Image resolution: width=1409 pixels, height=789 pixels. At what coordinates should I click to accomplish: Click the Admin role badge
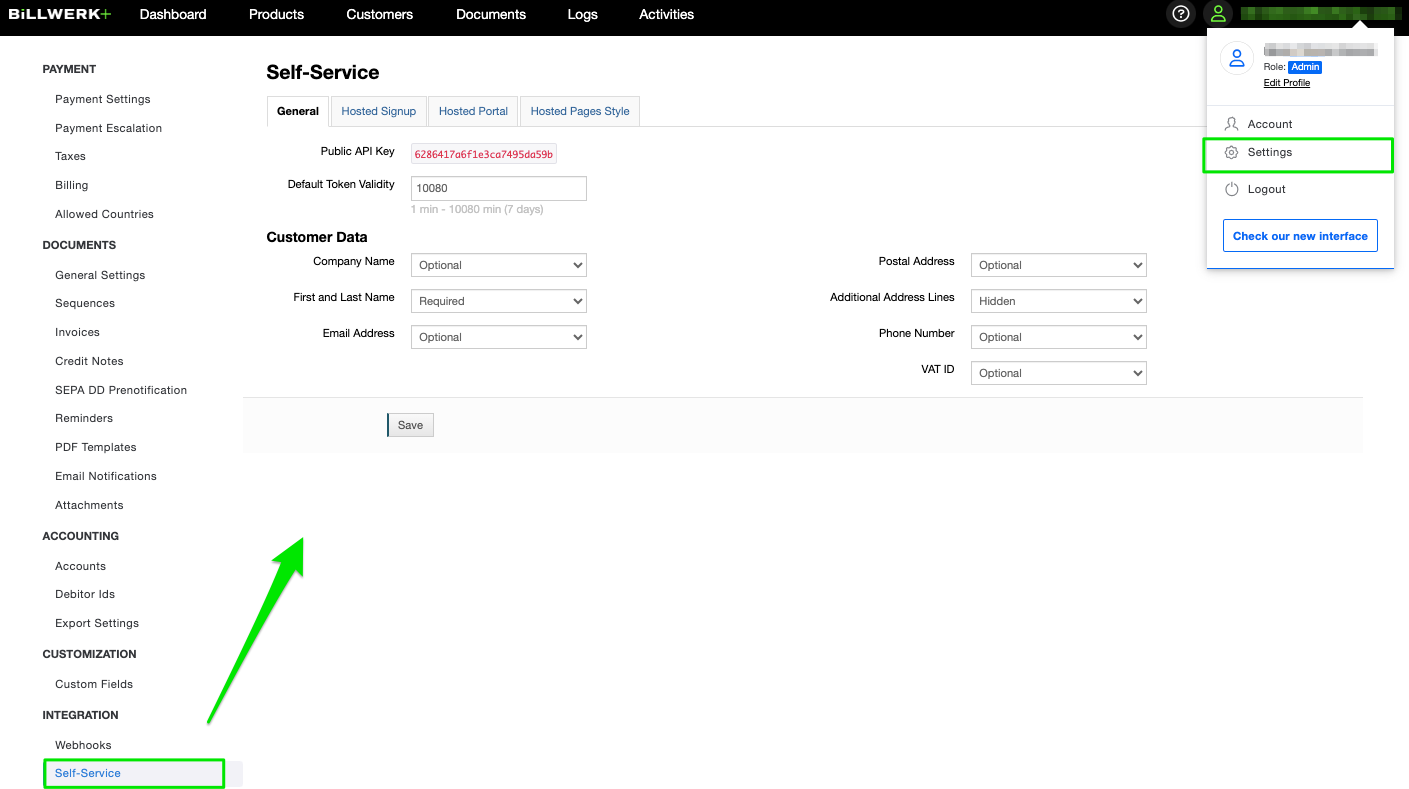click(1305, 67)
